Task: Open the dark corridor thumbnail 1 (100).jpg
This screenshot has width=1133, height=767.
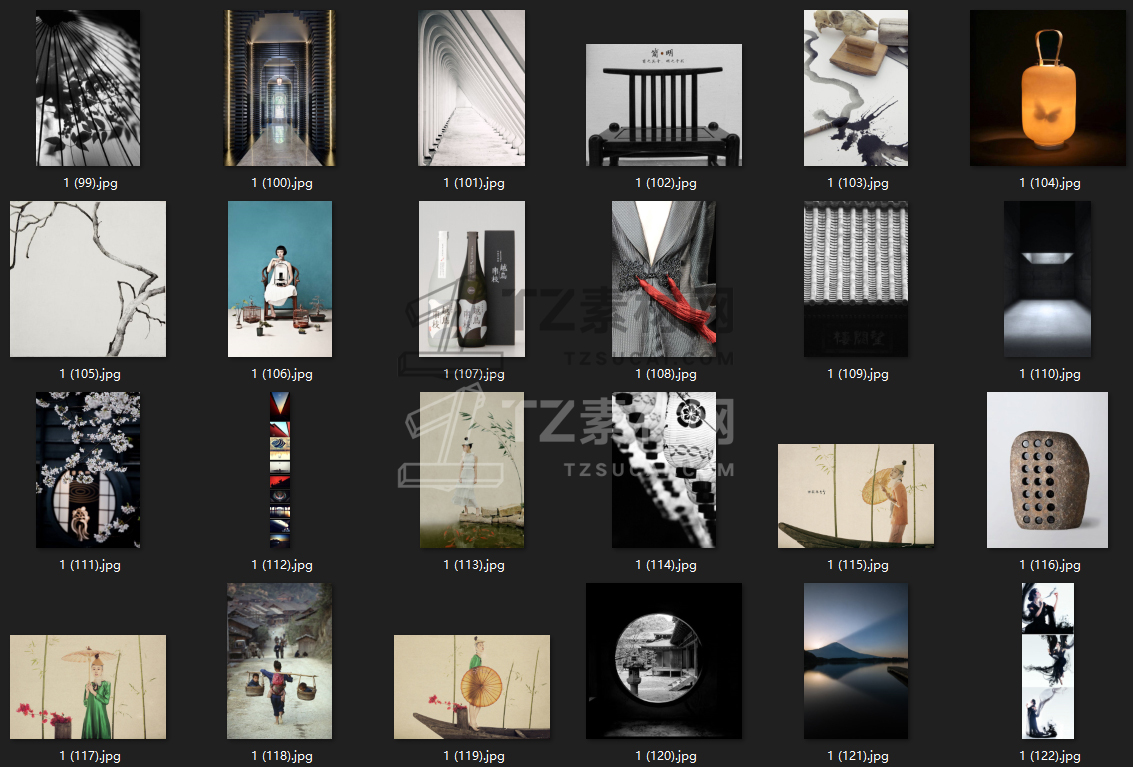Action: [x=280, y=88]
